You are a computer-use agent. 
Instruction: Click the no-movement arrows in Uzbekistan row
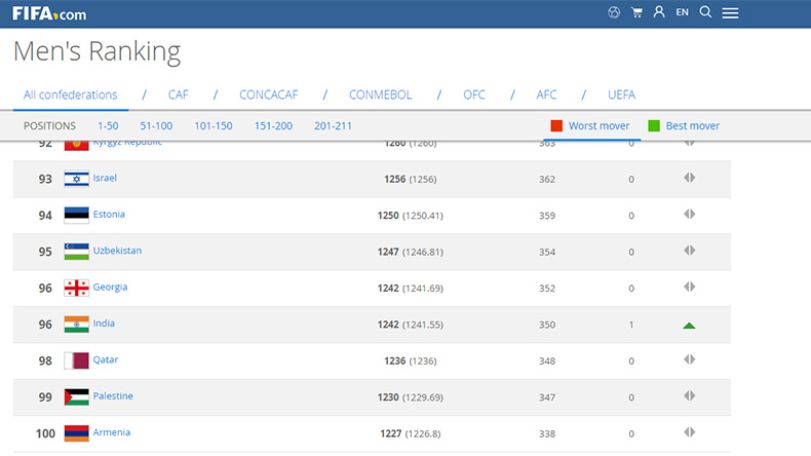click(689, 250)
